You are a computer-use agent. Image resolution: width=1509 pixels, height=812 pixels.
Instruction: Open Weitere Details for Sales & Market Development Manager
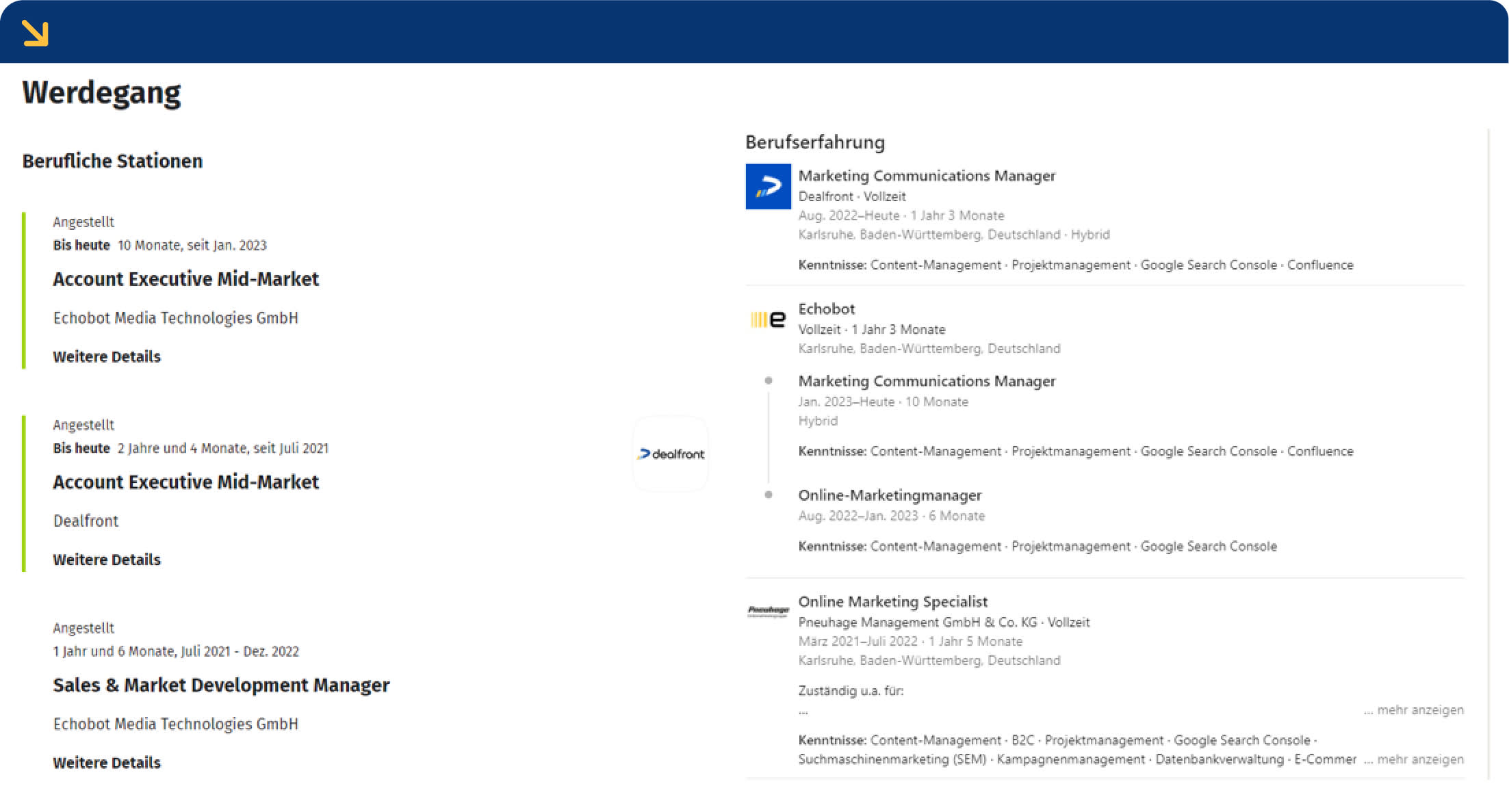107,762
